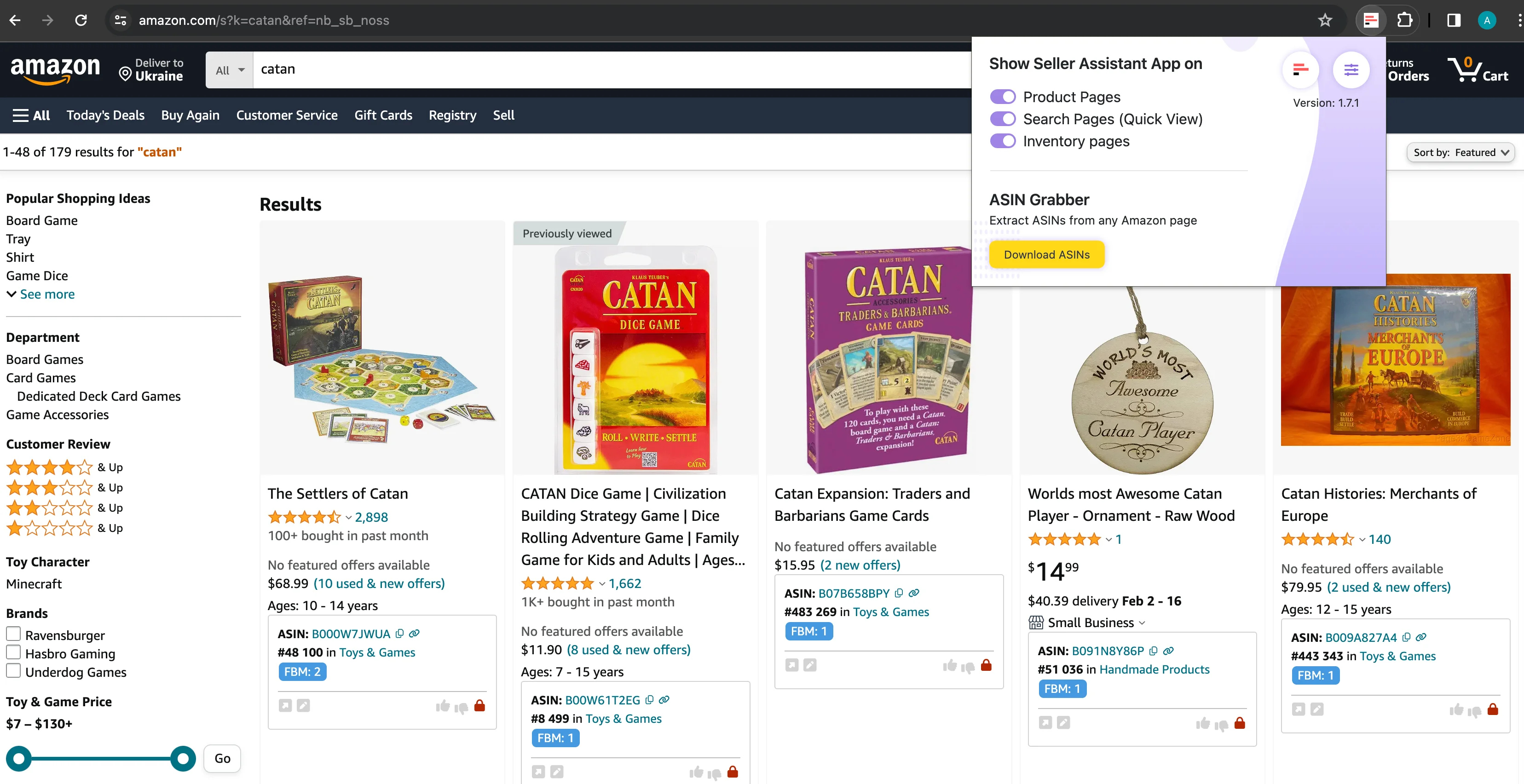This screenshot has width=1524, height=784.
Task: Open the All departments search dropdown
Action: pyautogui.click(x=230, y=70)
